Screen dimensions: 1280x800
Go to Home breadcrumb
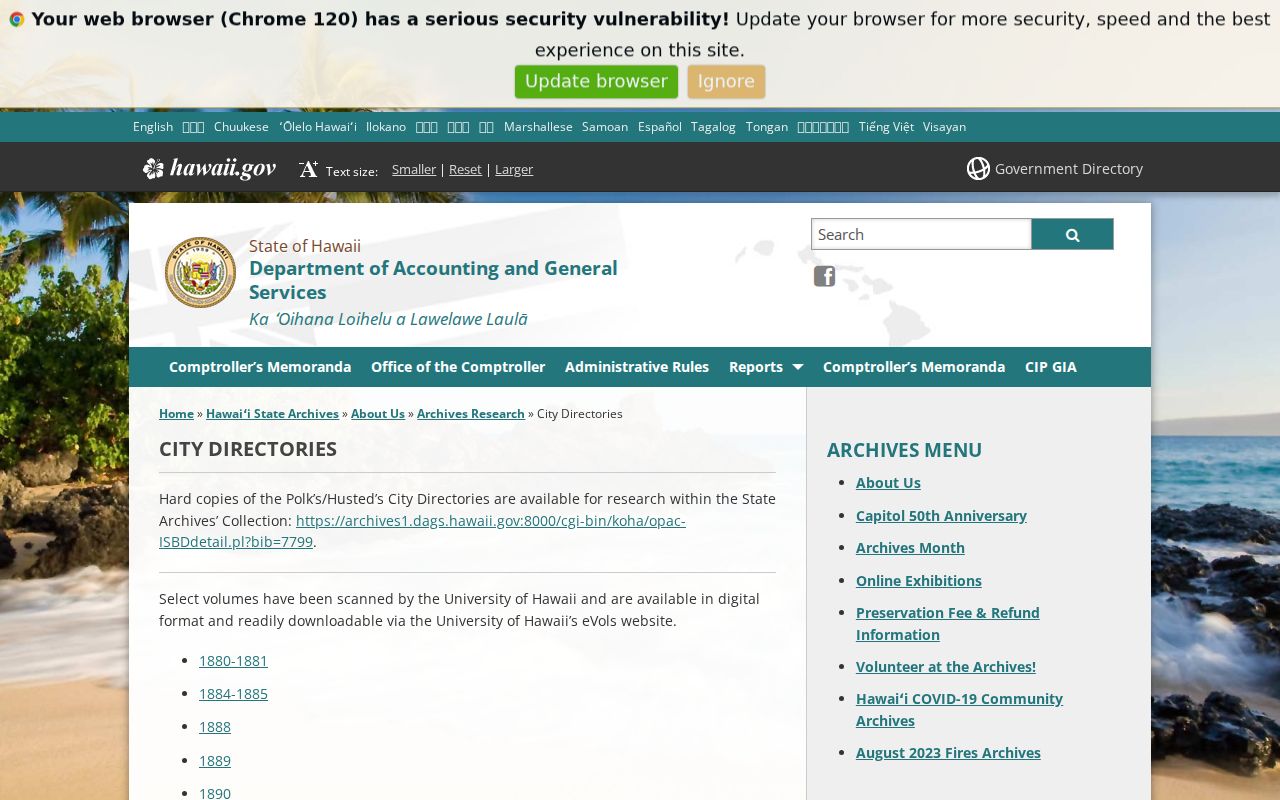point(176,413)
